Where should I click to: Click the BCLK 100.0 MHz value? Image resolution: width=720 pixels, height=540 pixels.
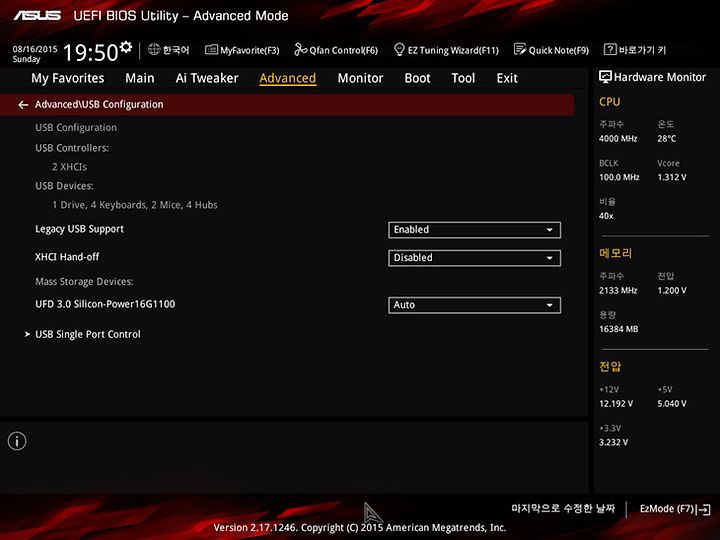coord(619,177)
